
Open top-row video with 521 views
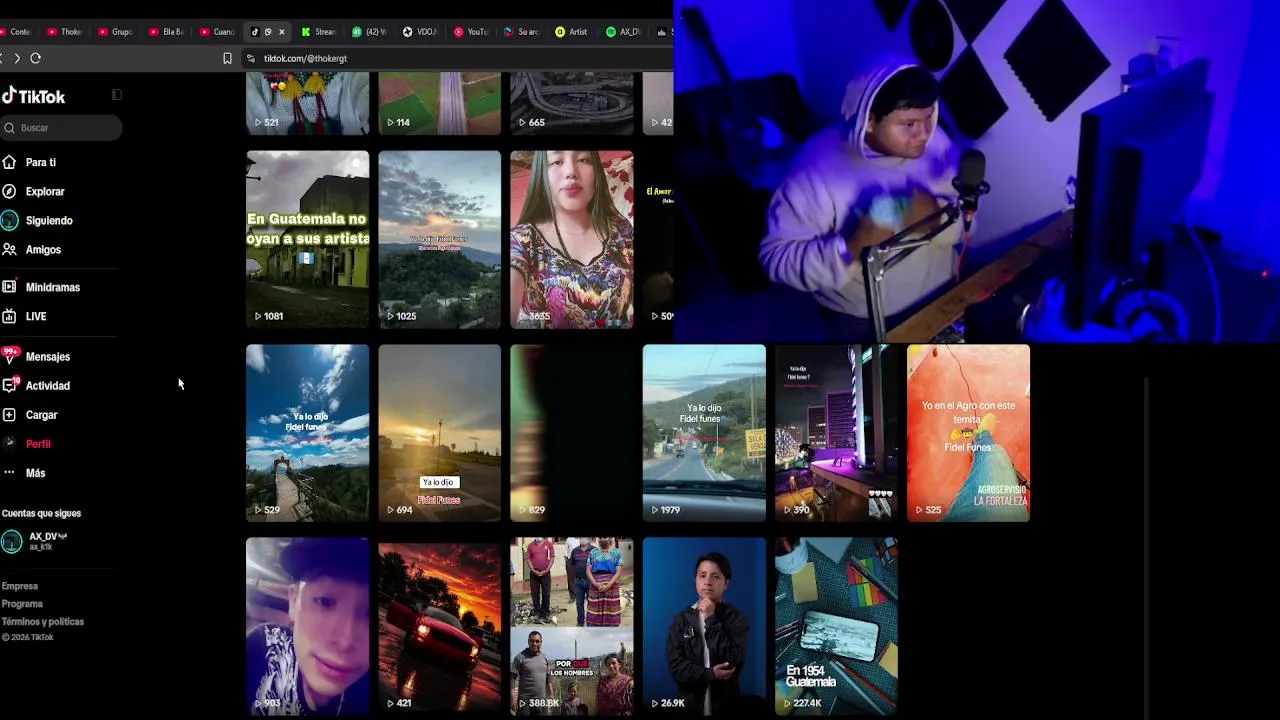(308, 104)
